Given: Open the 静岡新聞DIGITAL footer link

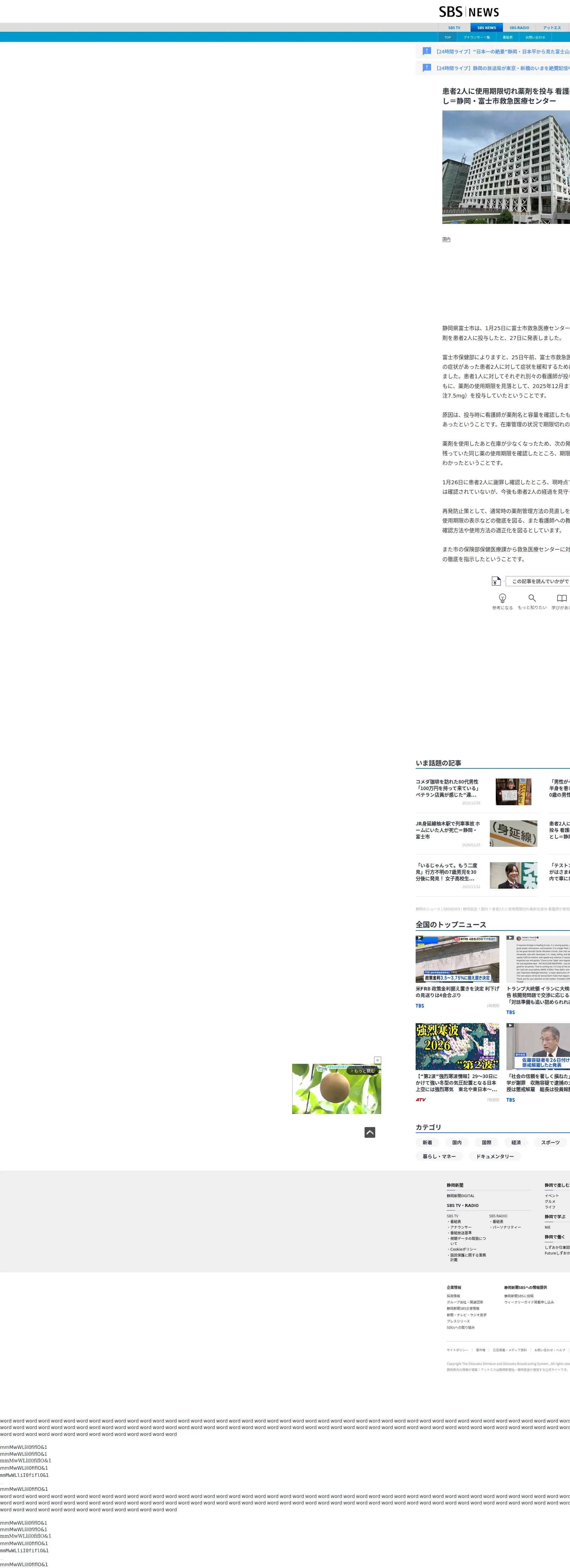Looking at the screenshot, I should 460,1196.
